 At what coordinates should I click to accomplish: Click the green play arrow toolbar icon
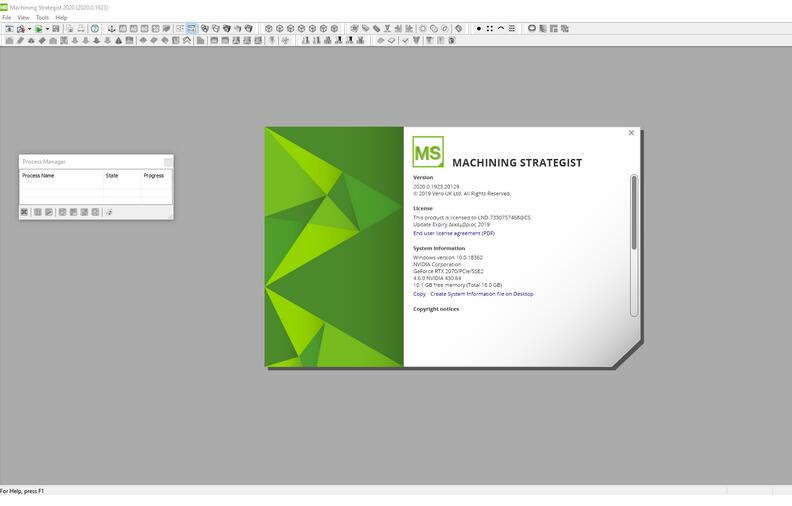(x=38, y=29)
